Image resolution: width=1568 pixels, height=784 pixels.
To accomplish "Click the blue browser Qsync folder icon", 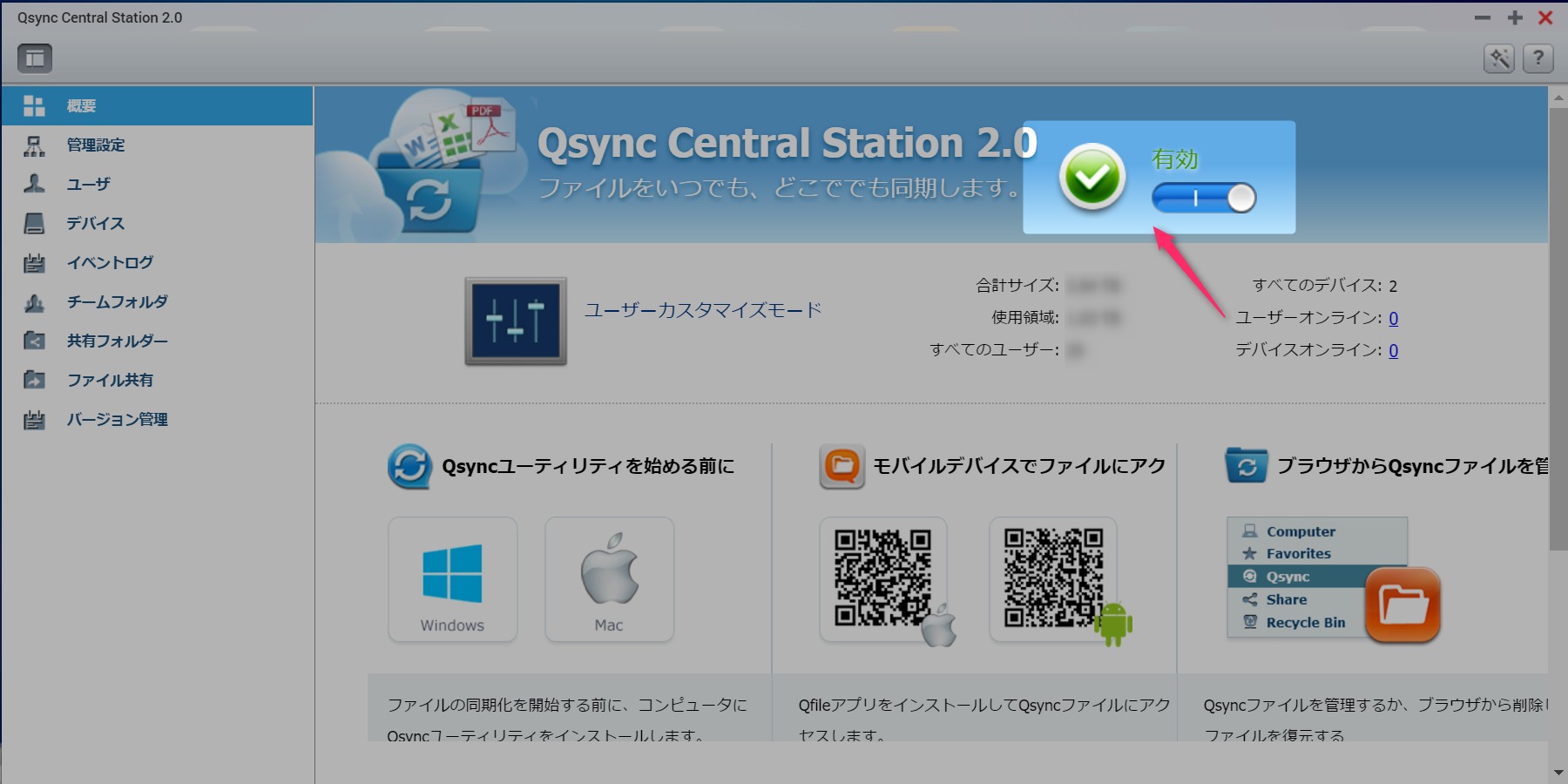I will [1247, 466].
